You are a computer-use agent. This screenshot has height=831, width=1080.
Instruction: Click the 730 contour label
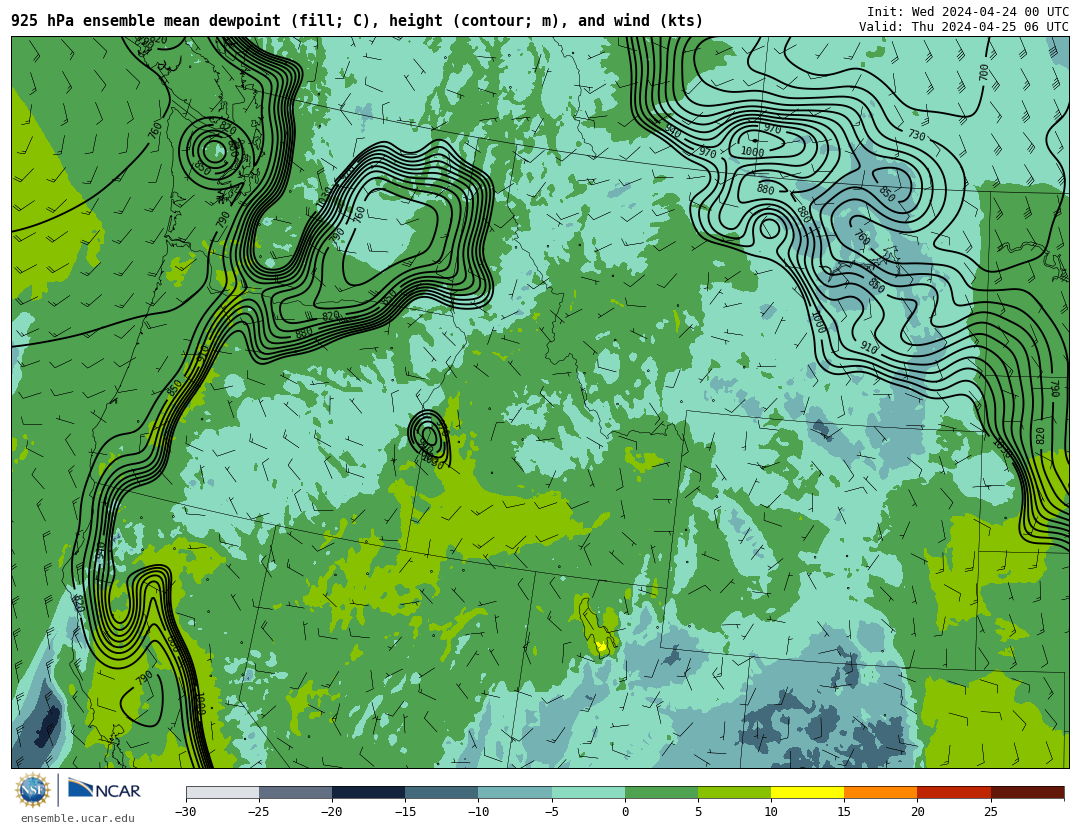pyautogui.click(x=917, y=135)
